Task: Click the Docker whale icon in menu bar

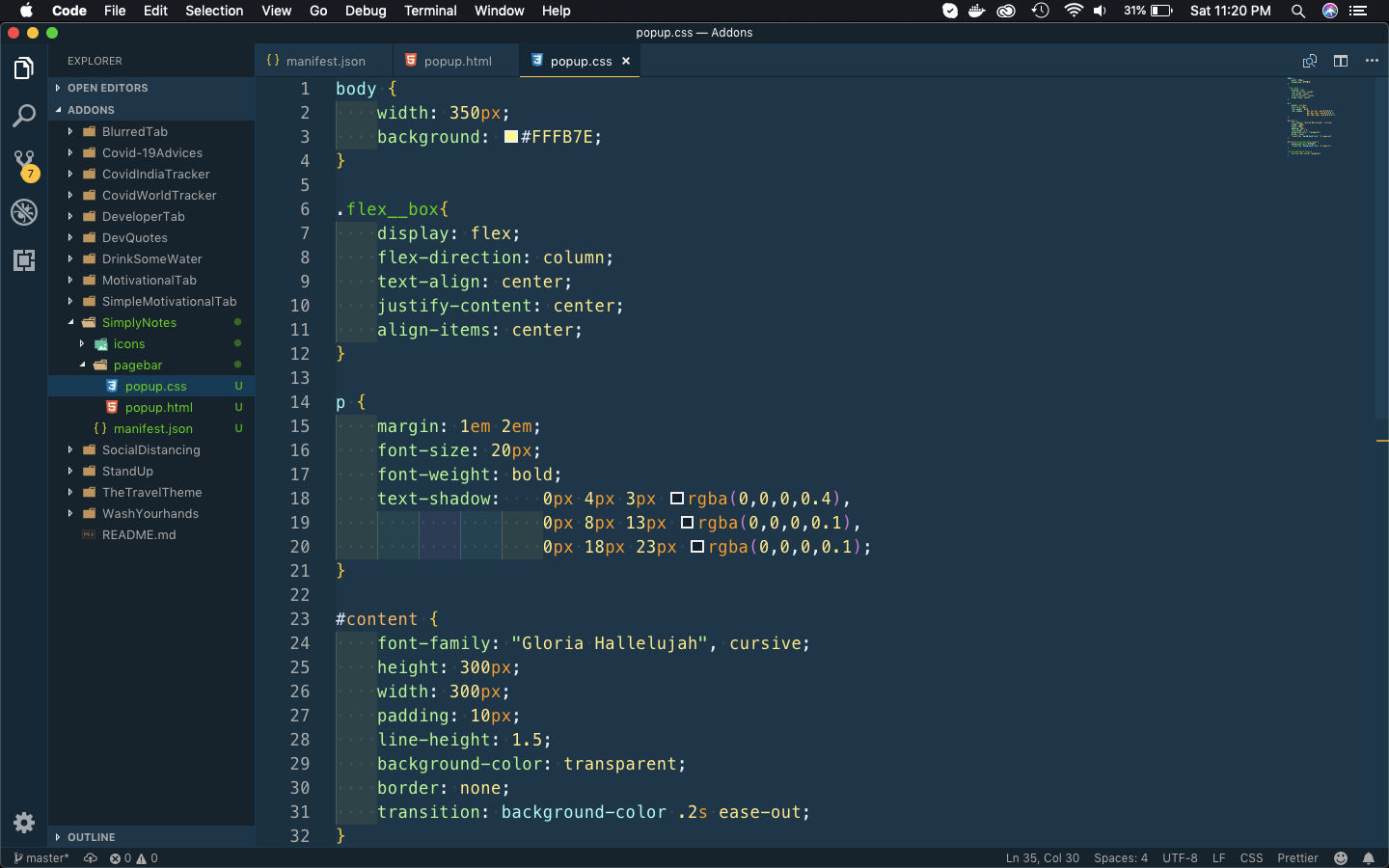Action: tap(977, 11)
